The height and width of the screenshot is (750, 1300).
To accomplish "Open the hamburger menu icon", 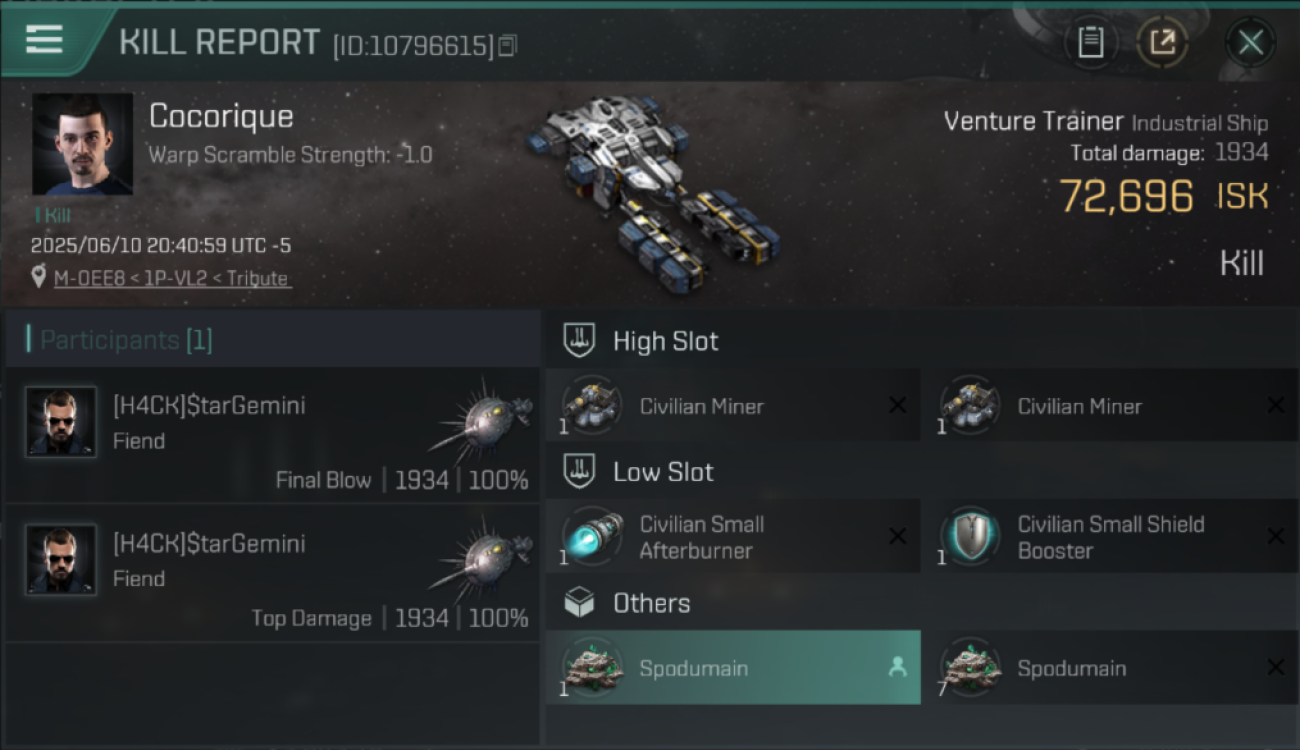I will (45, 40).
